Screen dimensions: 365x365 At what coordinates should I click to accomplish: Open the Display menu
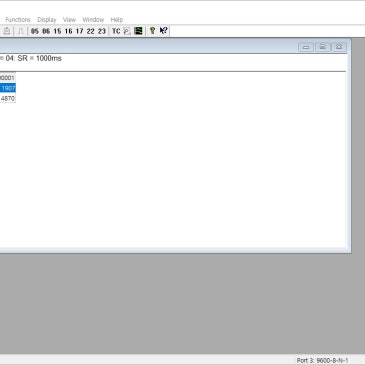point(47,20)
